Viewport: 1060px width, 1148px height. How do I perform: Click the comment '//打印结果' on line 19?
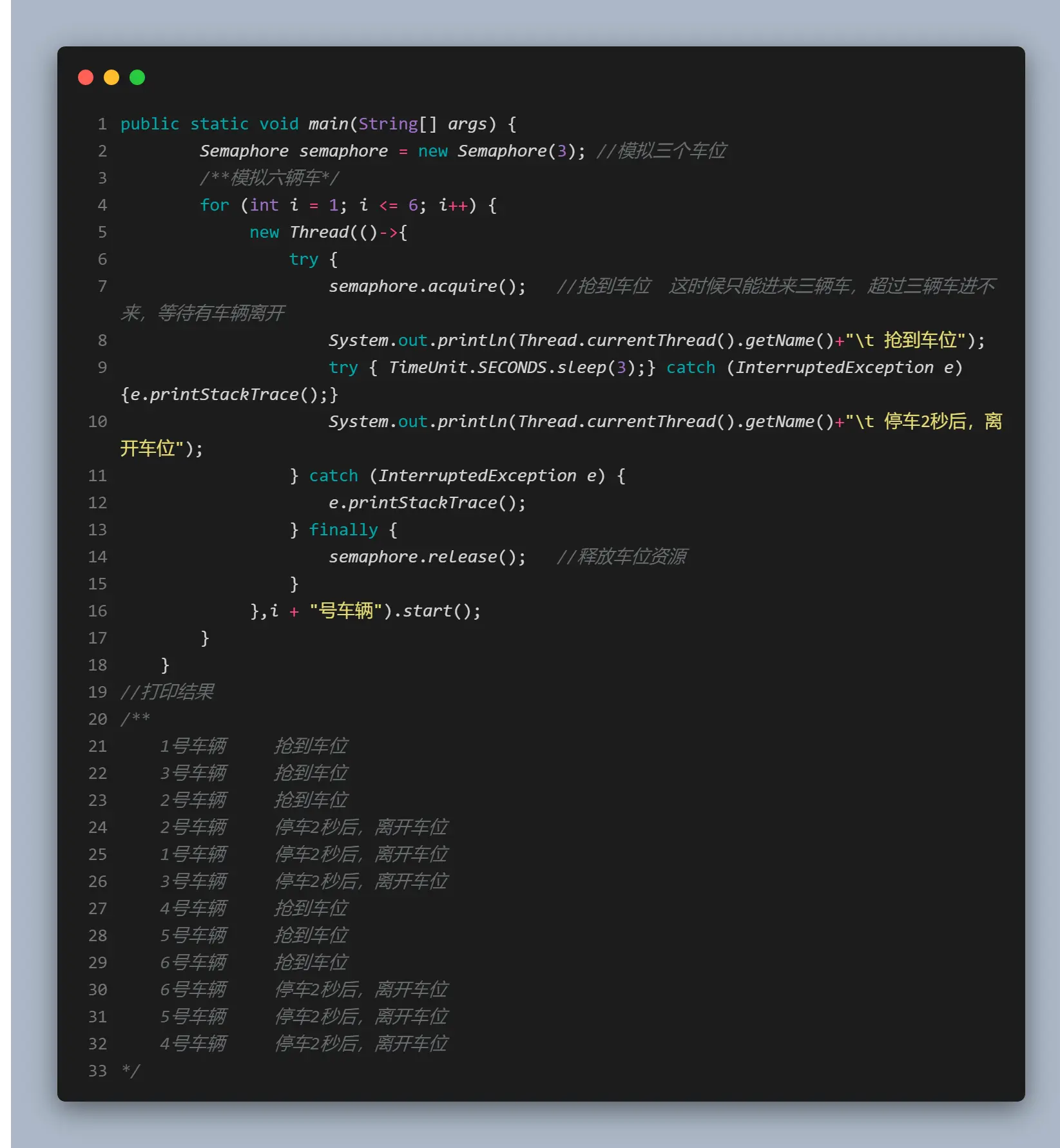click(x=168, y=692)
